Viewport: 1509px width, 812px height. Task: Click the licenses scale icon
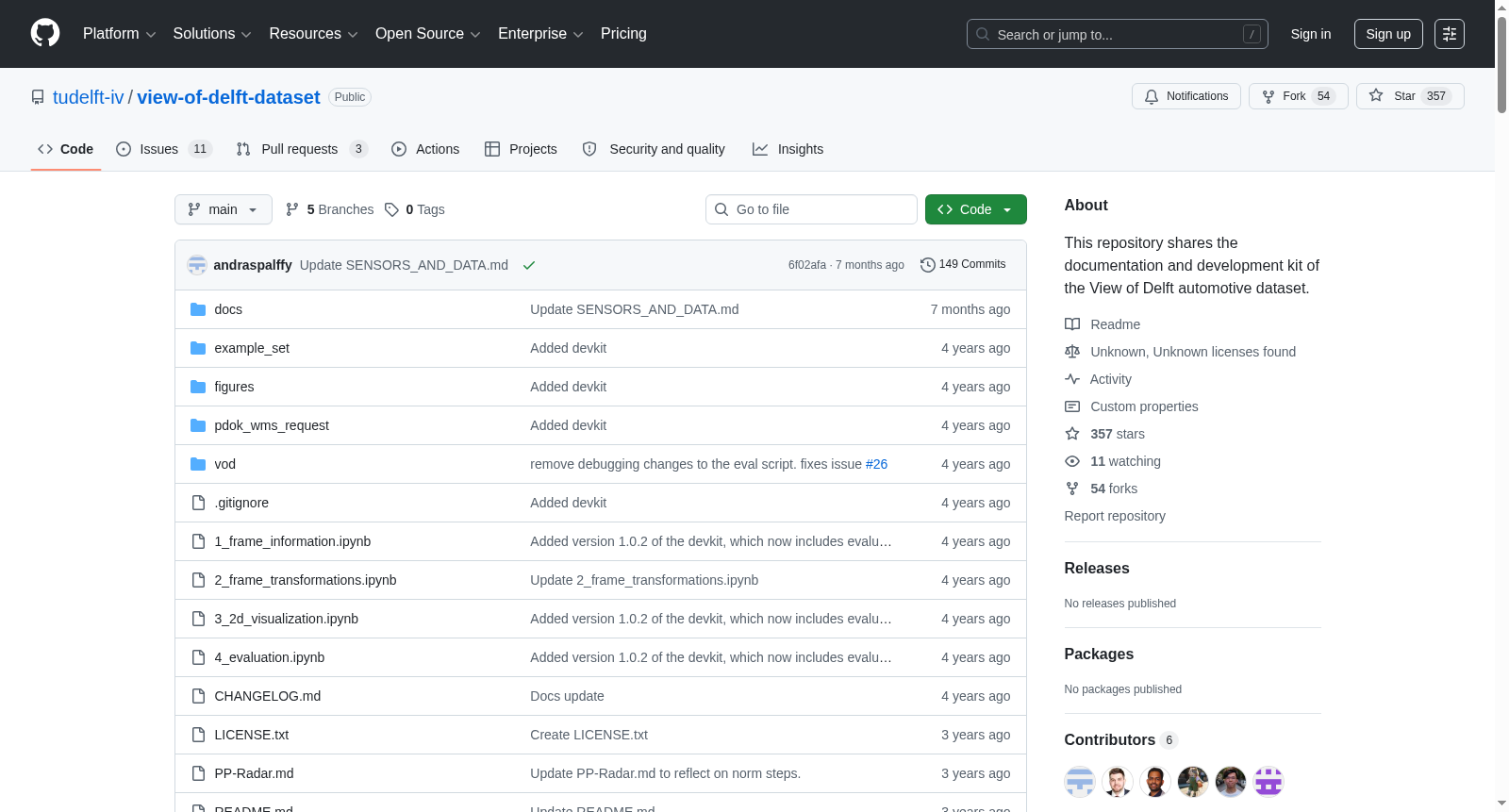(x=1072, y=352)
